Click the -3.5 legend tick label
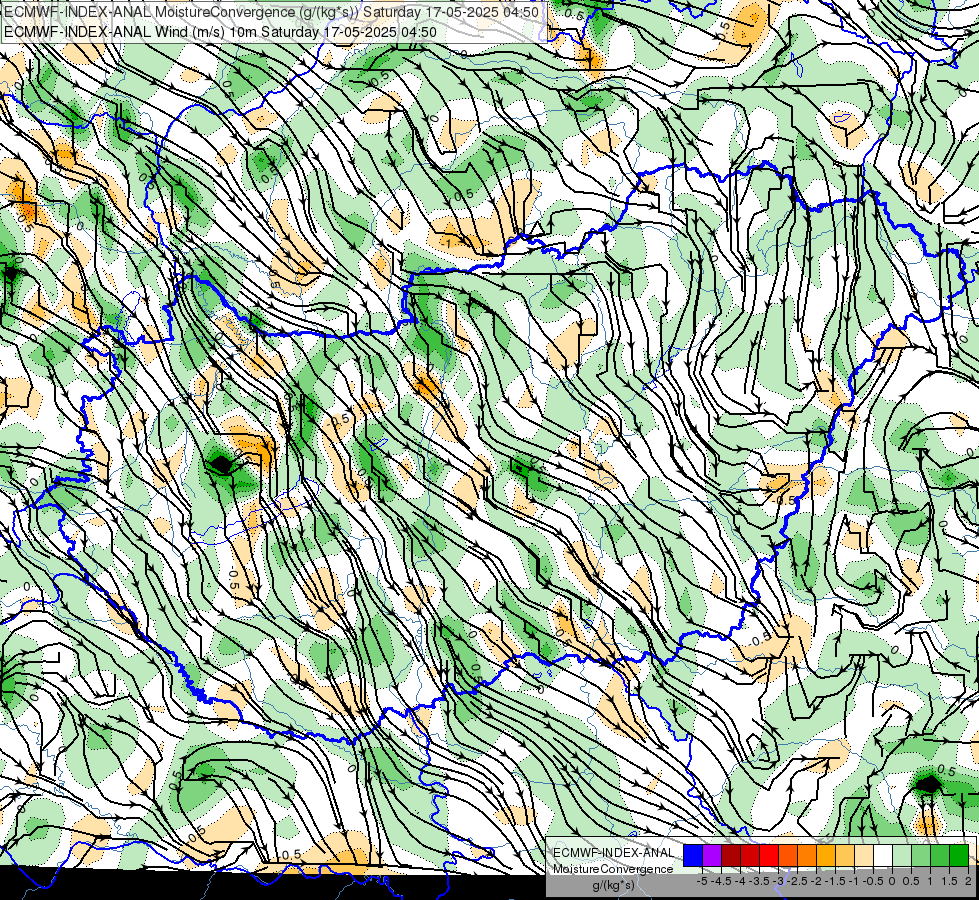The height and width of the screenshot is (900, 979). tap(759, 881)
